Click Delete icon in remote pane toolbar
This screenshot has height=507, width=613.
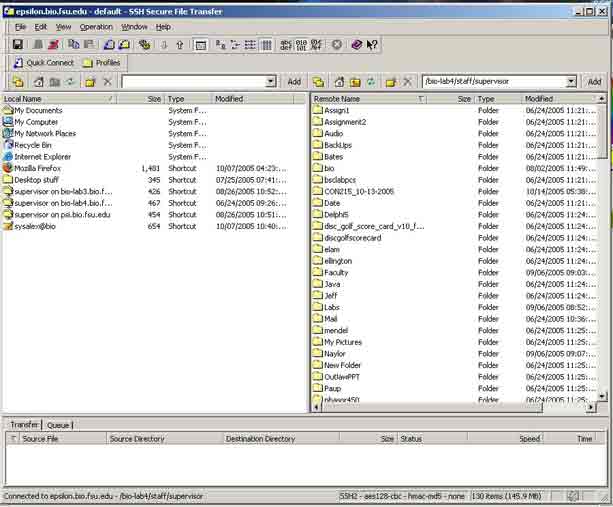point(407,82)
